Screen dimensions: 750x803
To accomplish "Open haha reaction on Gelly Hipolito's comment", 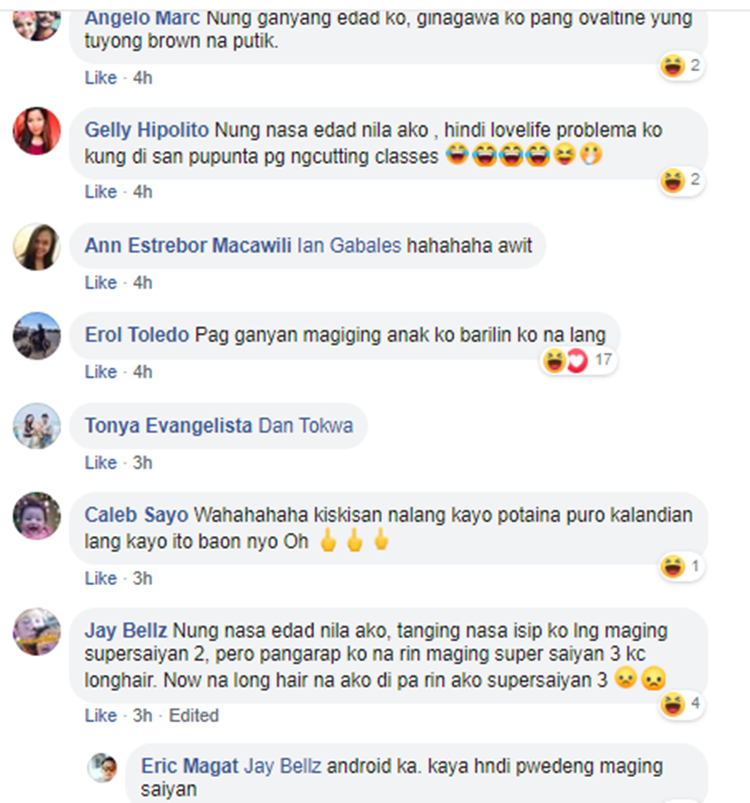I will [x=681, y=180].
